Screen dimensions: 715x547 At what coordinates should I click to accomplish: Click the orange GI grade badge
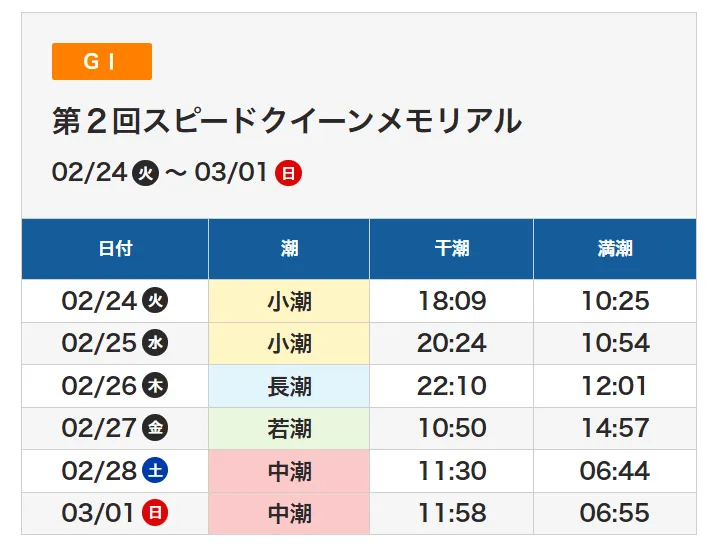(x=101, y=61)
